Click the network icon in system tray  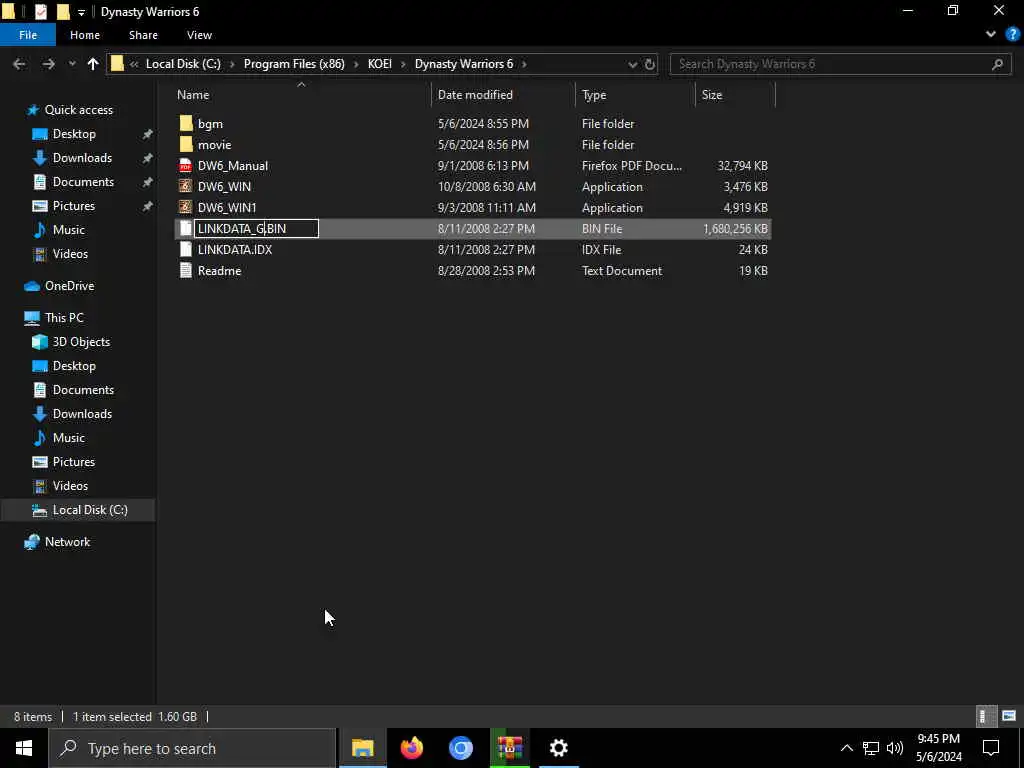pyautogui.click(x=871, y=748)
